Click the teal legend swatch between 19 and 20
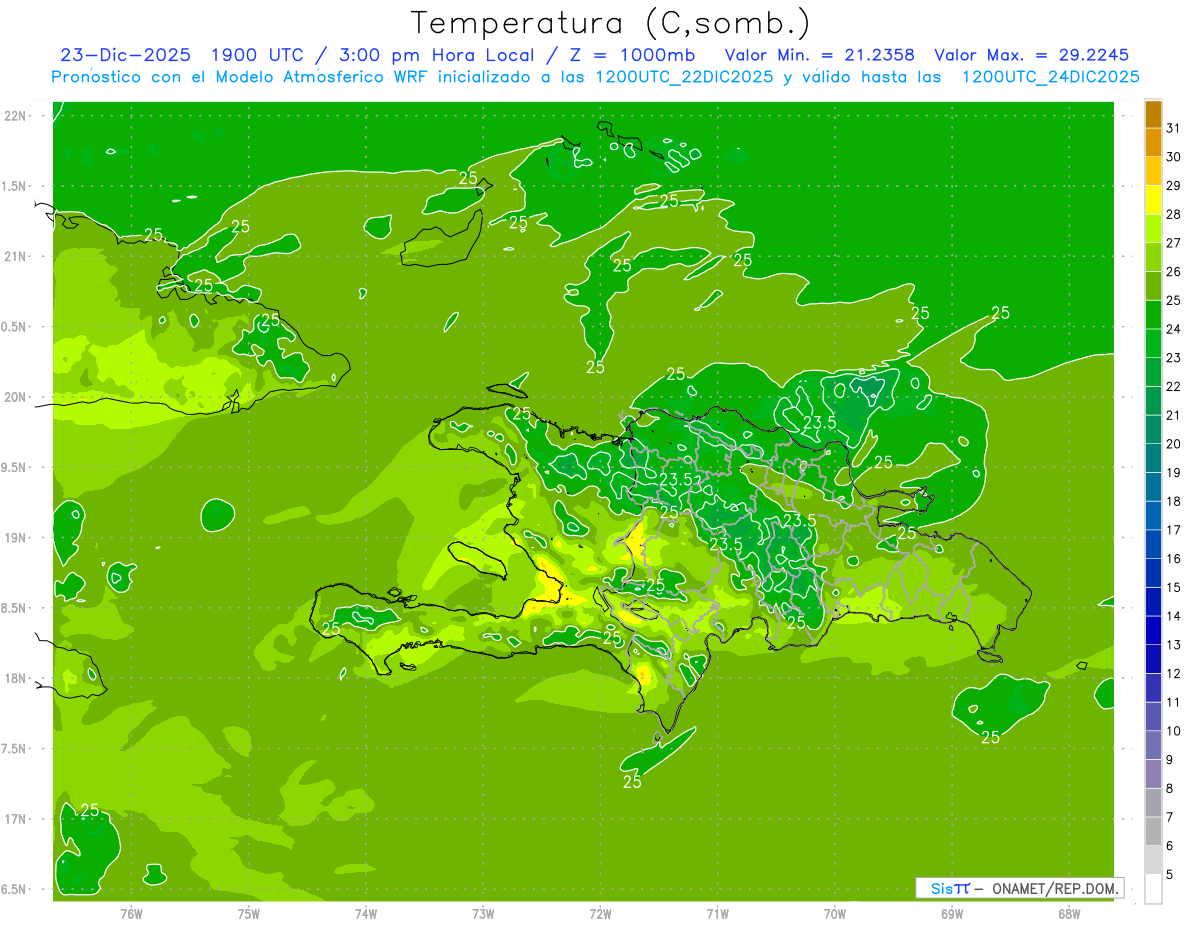Image resolution: width=1200 pixels, height=927 pixels. coord(1153,458)
